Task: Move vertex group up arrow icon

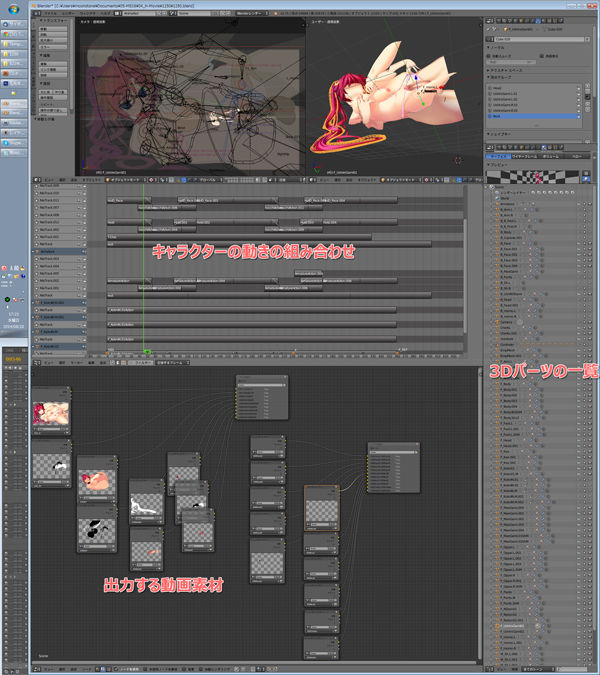Action: point(588,104)
